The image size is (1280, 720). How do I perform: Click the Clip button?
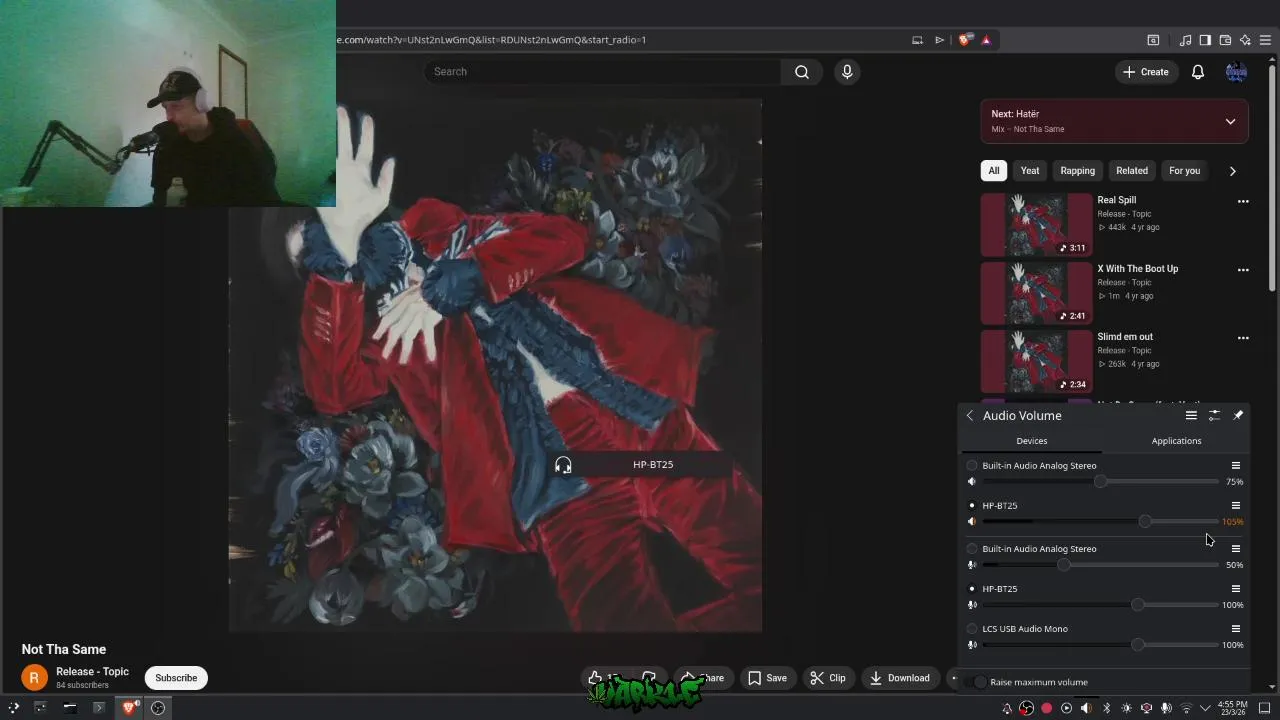point(827,678)
